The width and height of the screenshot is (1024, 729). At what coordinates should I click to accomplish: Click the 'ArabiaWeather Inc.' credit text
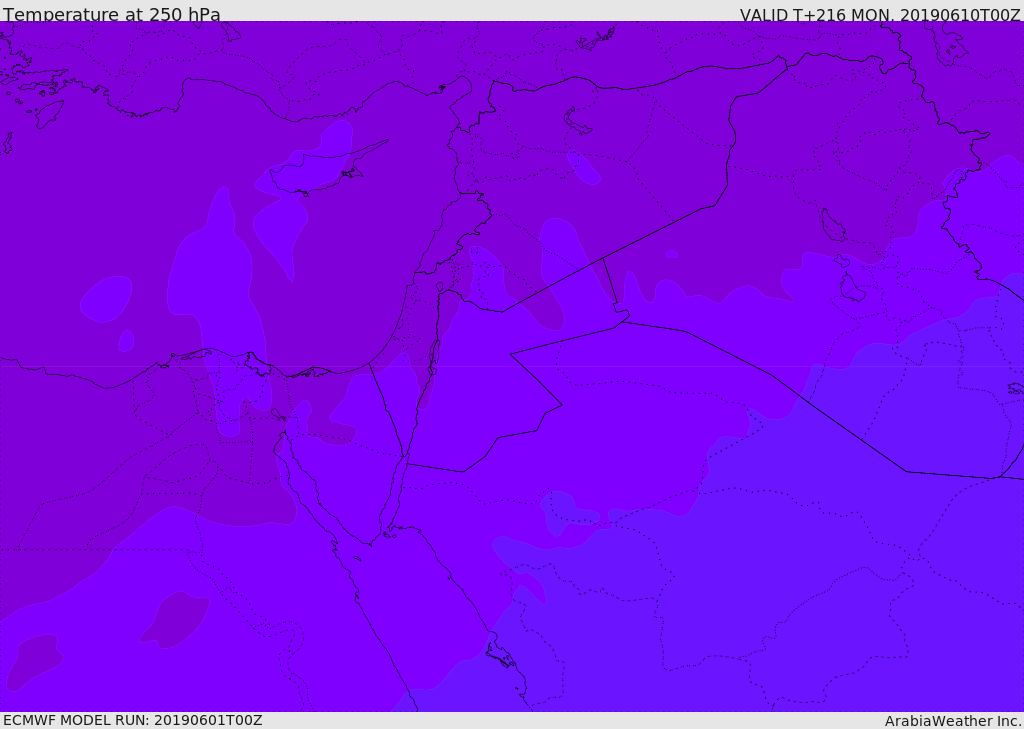coord(953,721)
